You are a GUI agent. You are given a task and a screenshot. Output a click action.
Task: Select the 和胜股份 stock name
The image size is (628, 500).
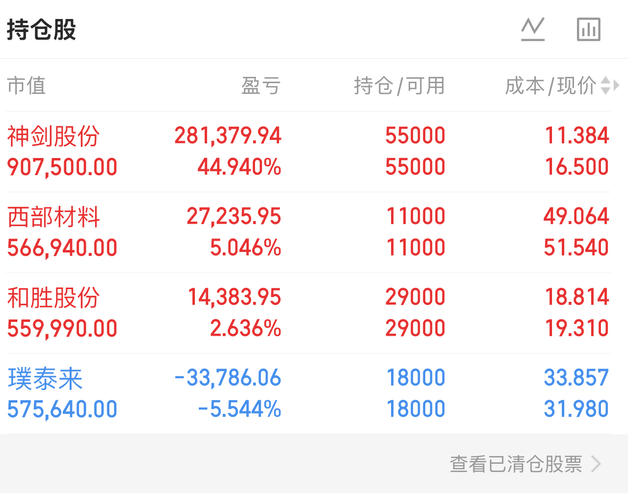coord(53,298)
